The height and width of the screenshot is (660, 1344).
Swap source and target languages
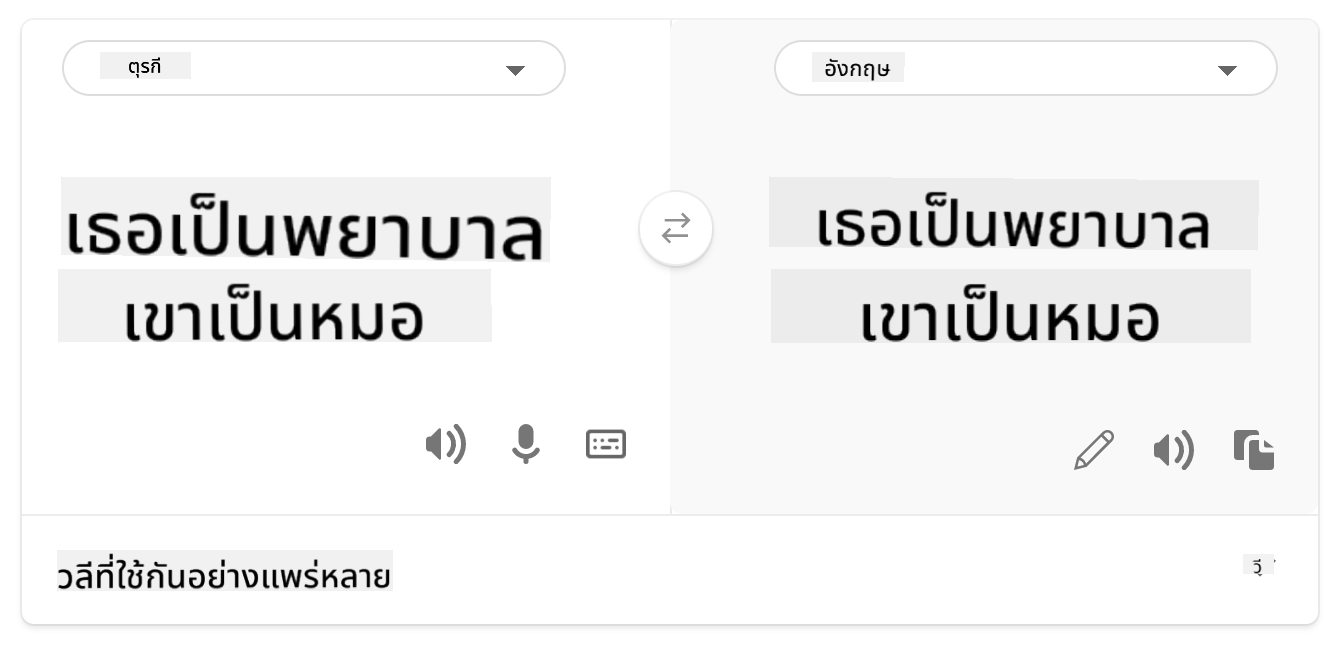(x=676, y=229)
